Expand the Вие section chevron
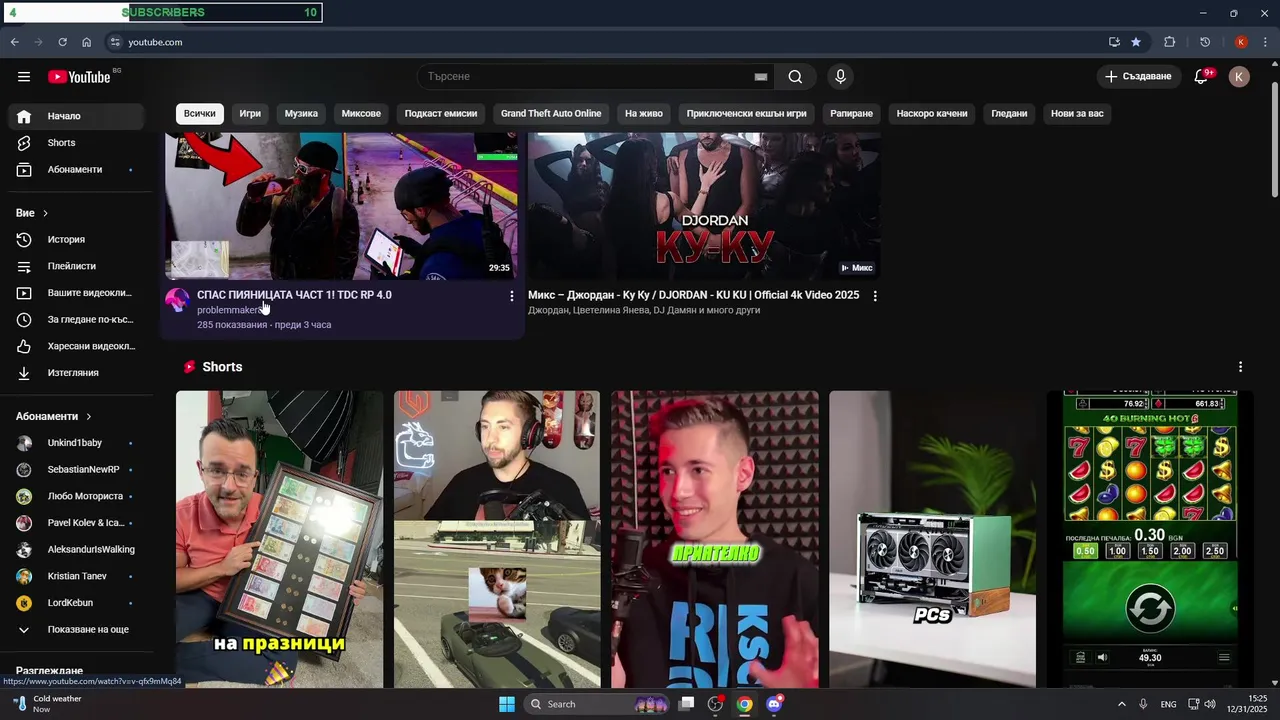Screen dimensions: 1280x720 [x=45, y=213]
